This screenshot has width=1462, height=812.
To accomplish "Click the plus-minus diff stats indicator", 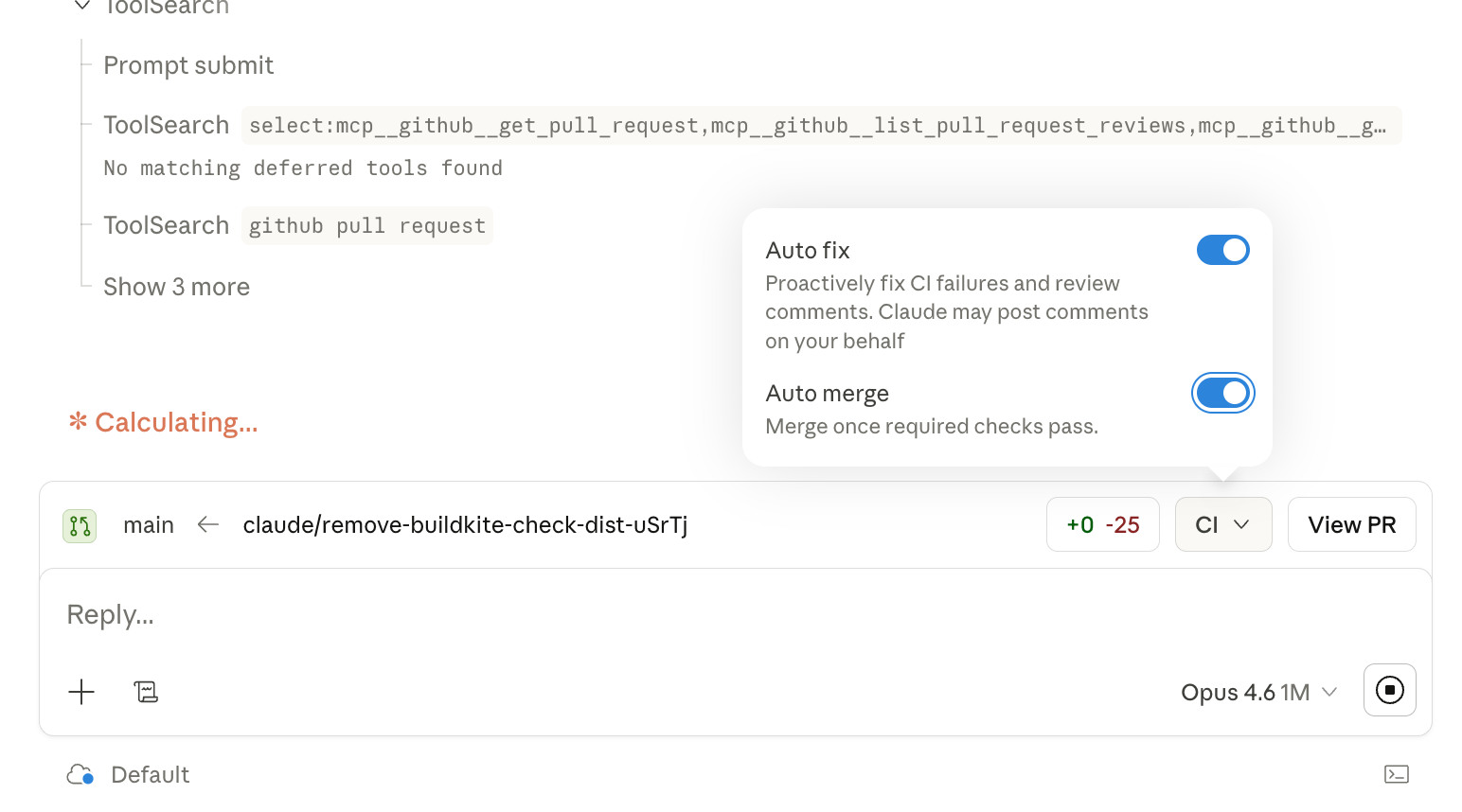I will (x=1102, y=523).
